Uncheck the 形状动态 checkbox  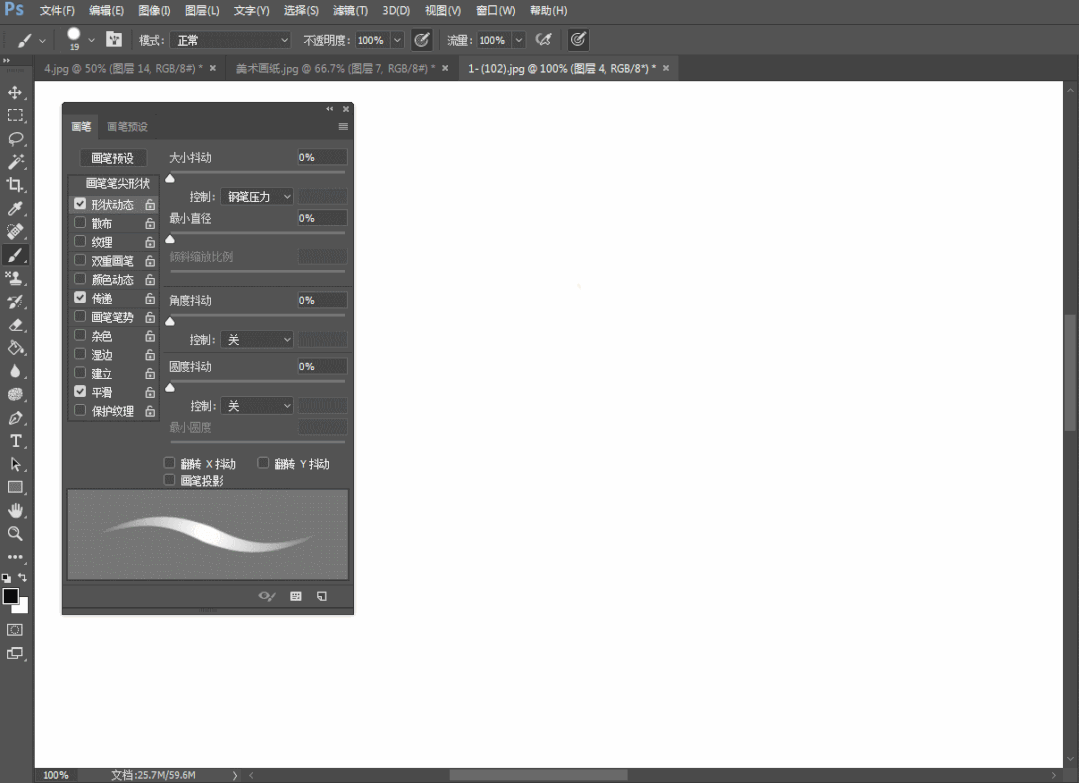point(80,204)
